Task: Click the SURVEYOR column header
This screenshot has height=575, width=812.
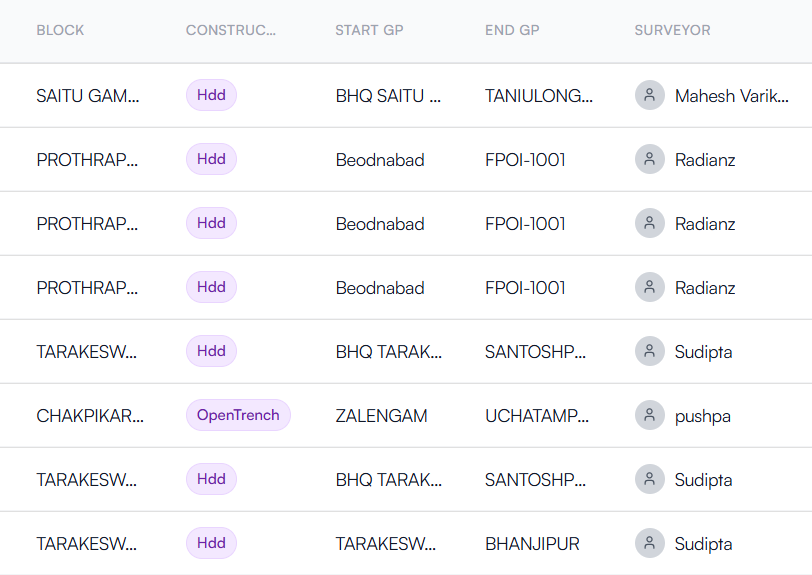Action: [672, 30]
